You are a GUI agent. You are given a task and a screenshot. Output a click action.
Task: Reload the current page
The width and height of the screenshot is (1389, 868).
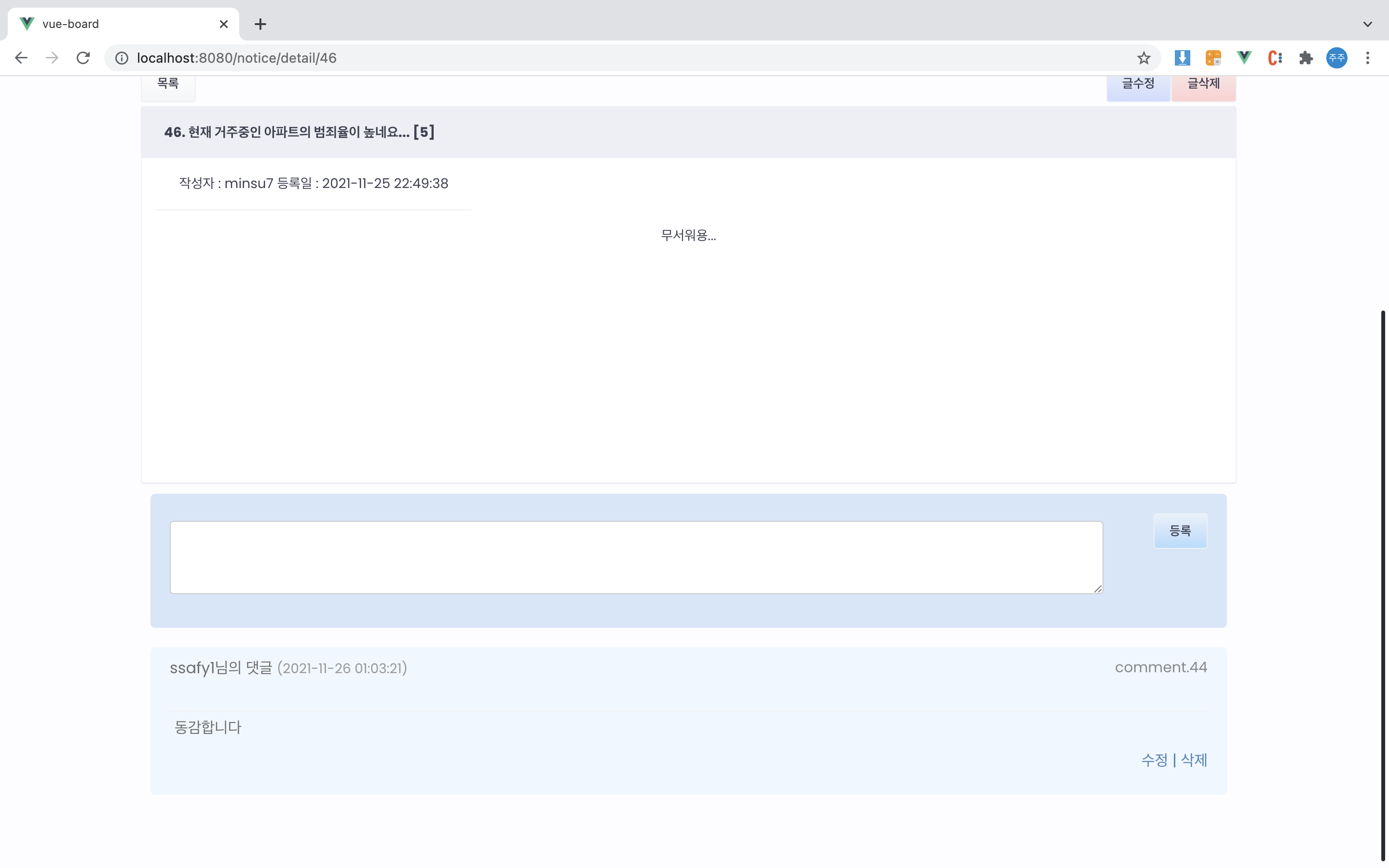pos(83,58)
